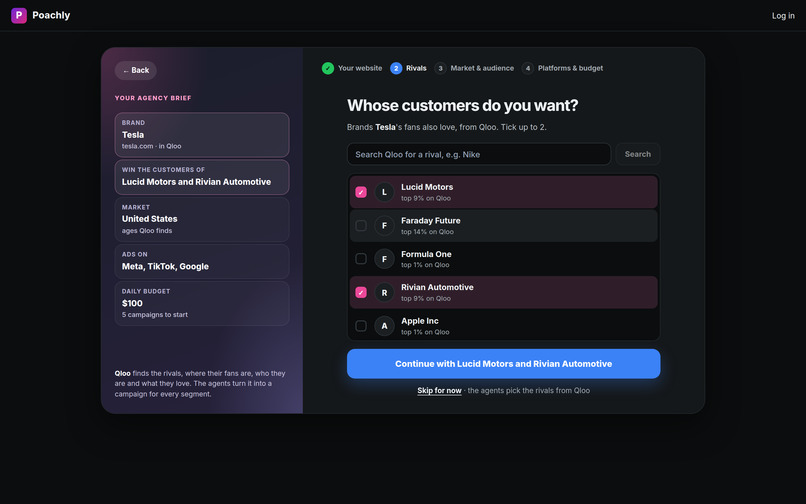Screen dimensions: 806x504
Task: Click 'tesla.com · in Qloo' text
Action: (x=151, y=146)
